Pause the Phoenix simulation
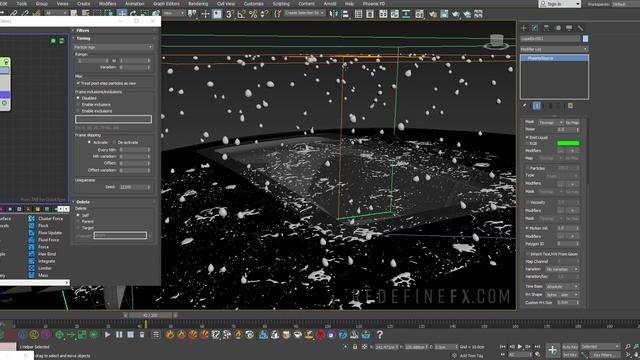 pos(119,335)
